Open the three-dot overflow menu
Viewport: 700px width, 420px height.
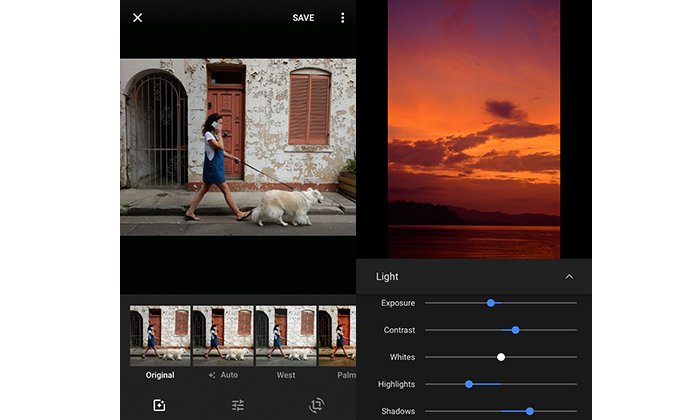pos(342,18)
